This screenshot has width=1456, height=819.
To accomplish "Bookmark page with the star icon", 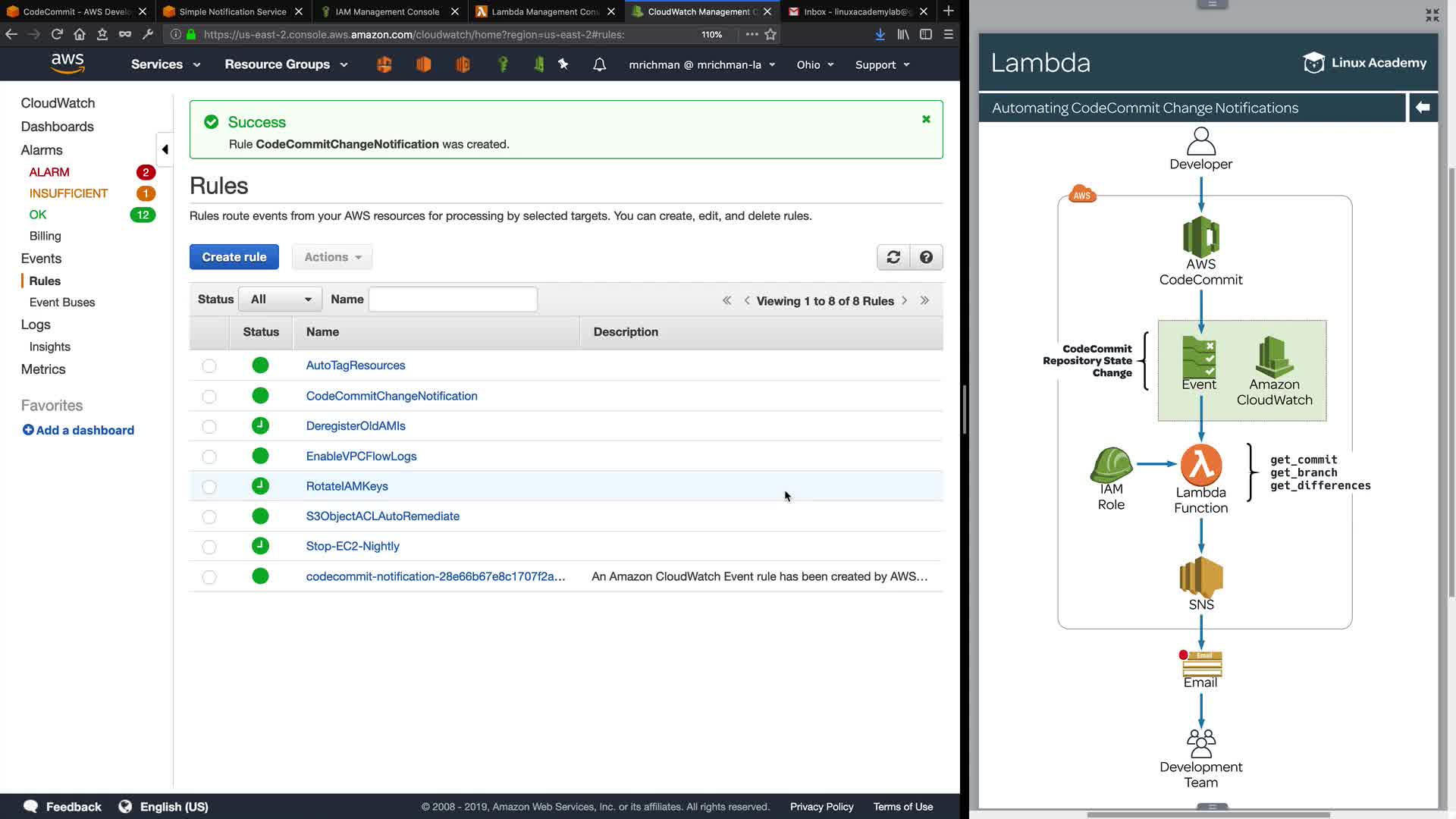I will [770, 34].
